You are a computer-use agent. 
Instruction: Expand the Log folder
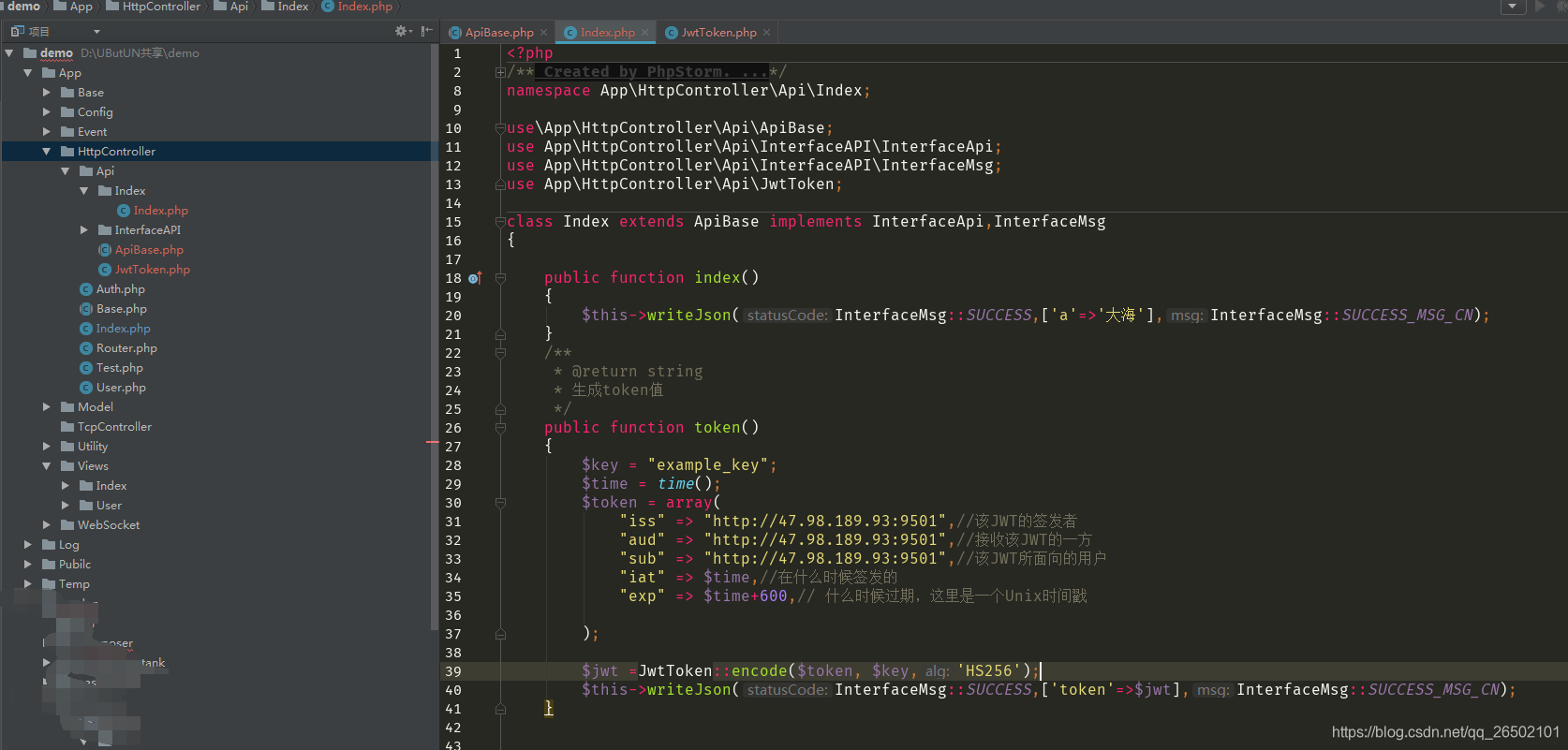pos(28,545)
